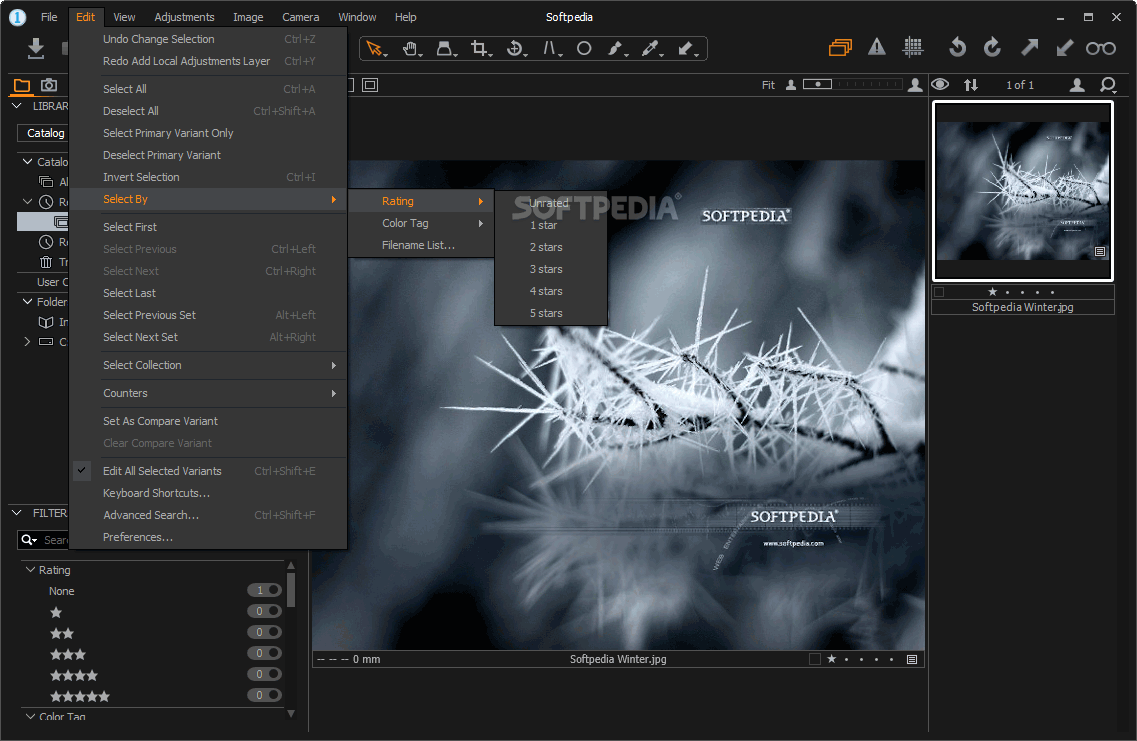The height and width of the screenshot is (741, 1137).
Task: Select the Softpedia Winter.jpg thumbnail
Action: pyautogui.click(x=1022, y=191)
